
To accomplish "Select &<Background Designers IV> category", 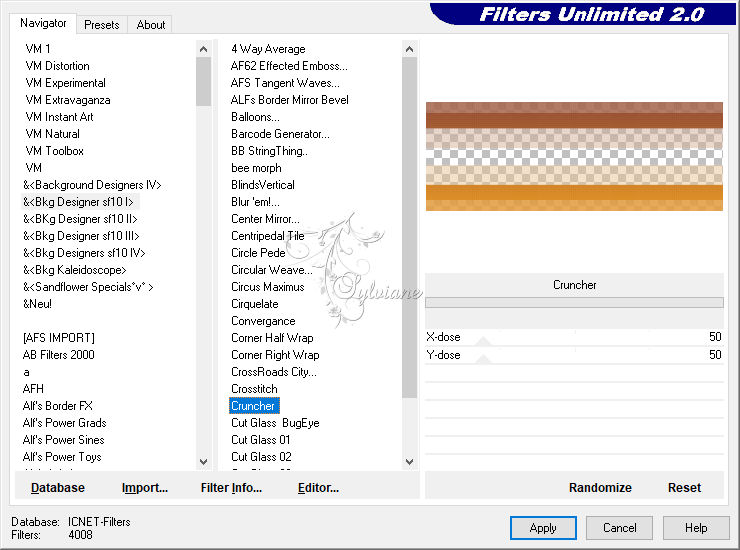I will point(92,185).
